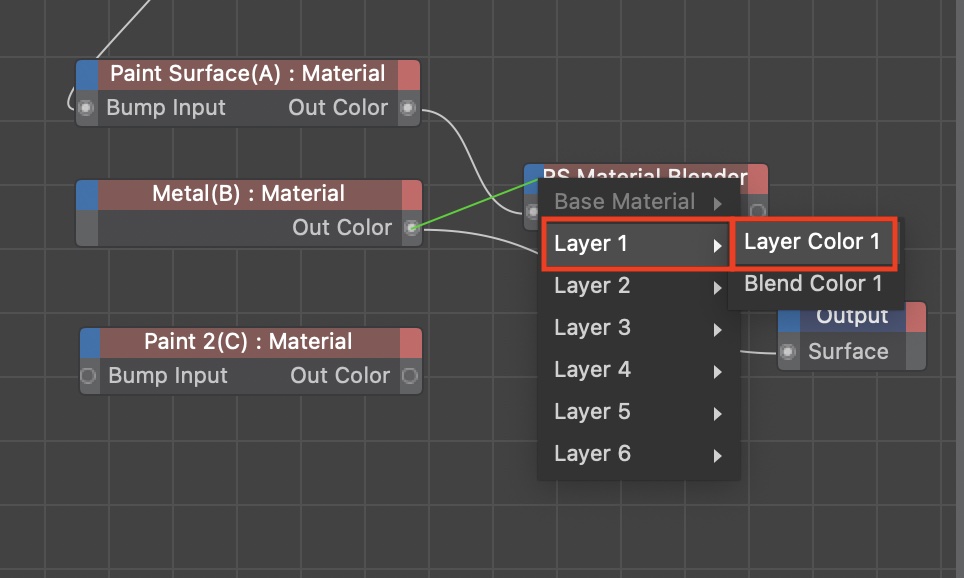Select the Paint 2(C) : Material node title
The image size is (964, 578).
pos(248,342)
